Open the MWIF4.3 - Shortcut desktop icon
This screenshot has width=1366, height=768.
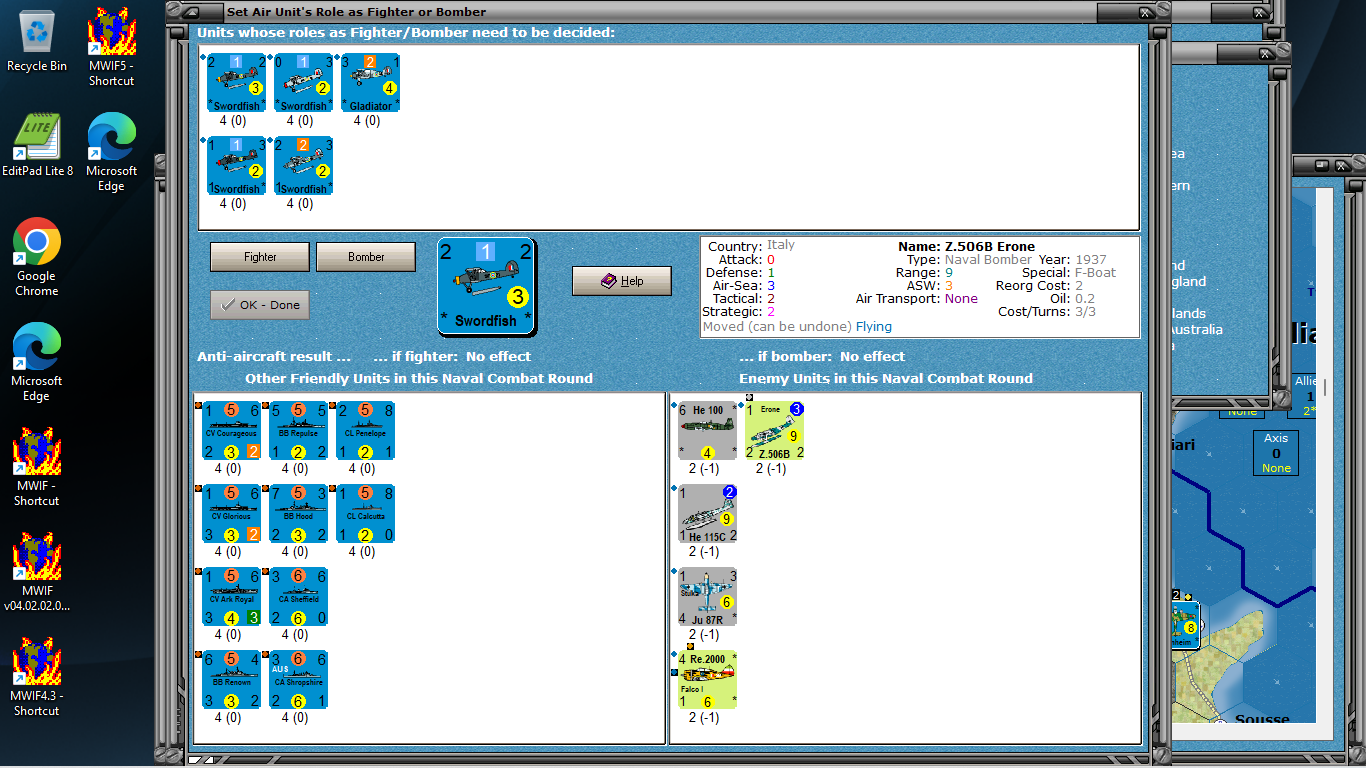(37, 677)
